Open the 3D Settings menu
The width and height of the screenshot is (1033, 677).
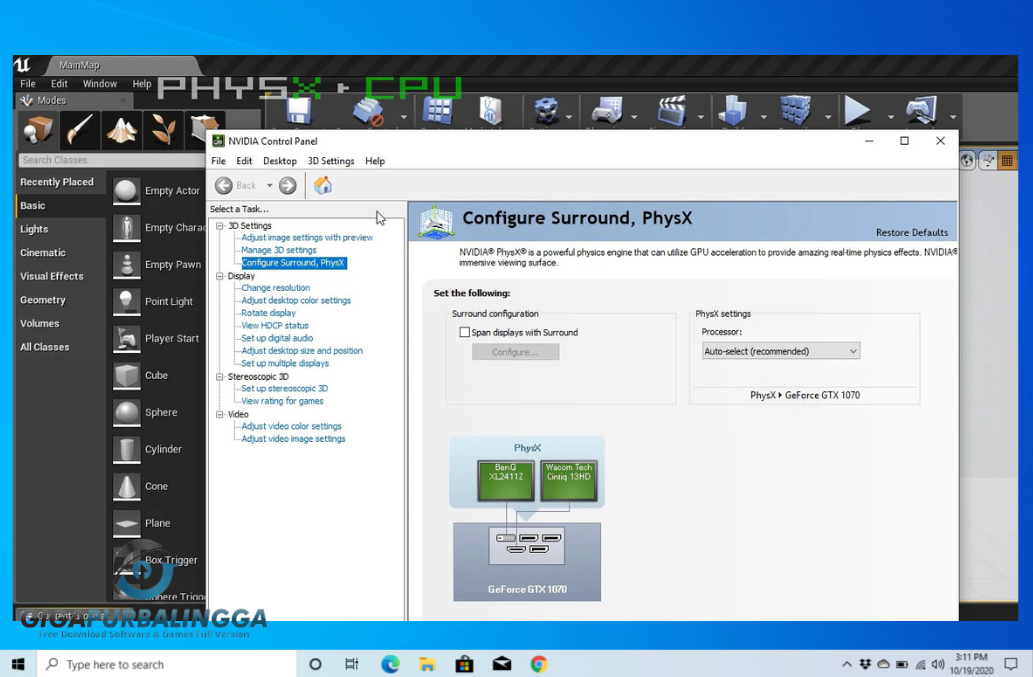click(331, 160)
